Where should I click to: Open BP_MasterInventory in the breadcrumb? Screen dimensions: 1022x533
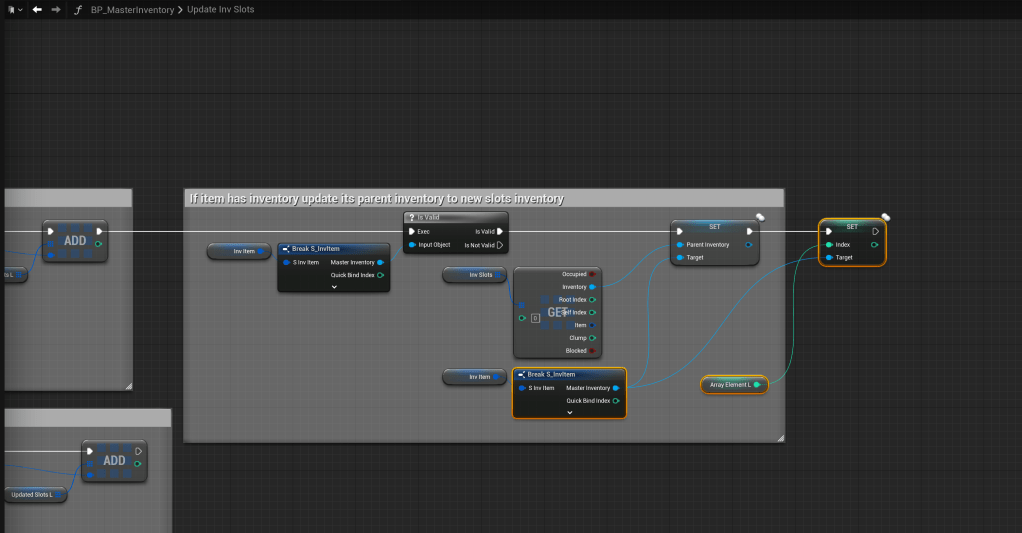click(x=131, y=9)
